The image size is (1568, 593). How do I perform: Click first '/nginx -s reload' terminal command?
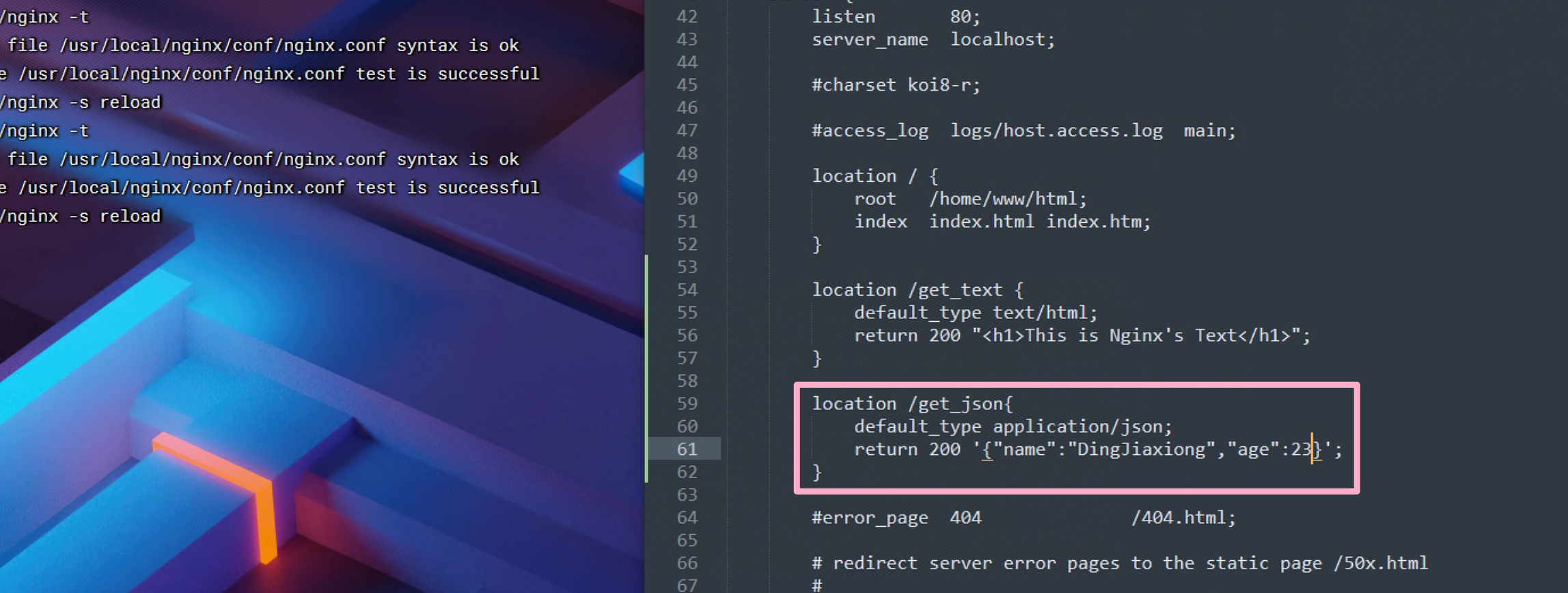click(81, 102)
